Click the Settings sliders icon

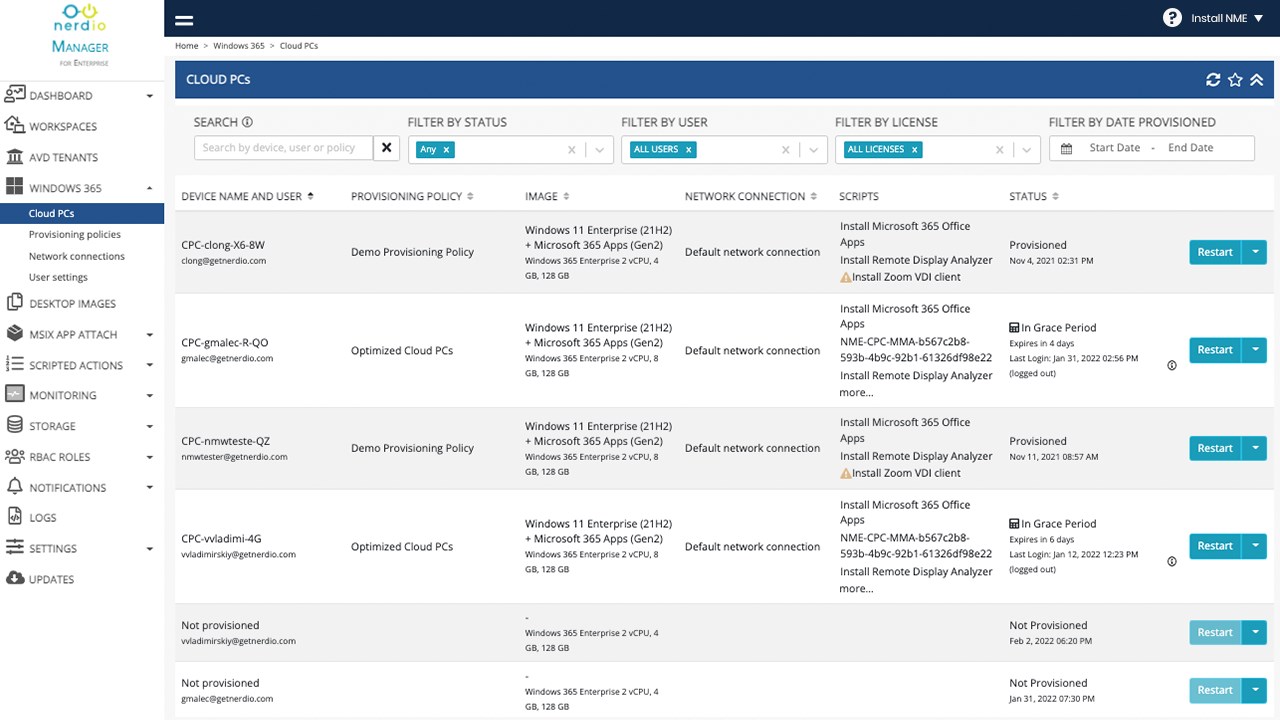click(x=15, y=548)
